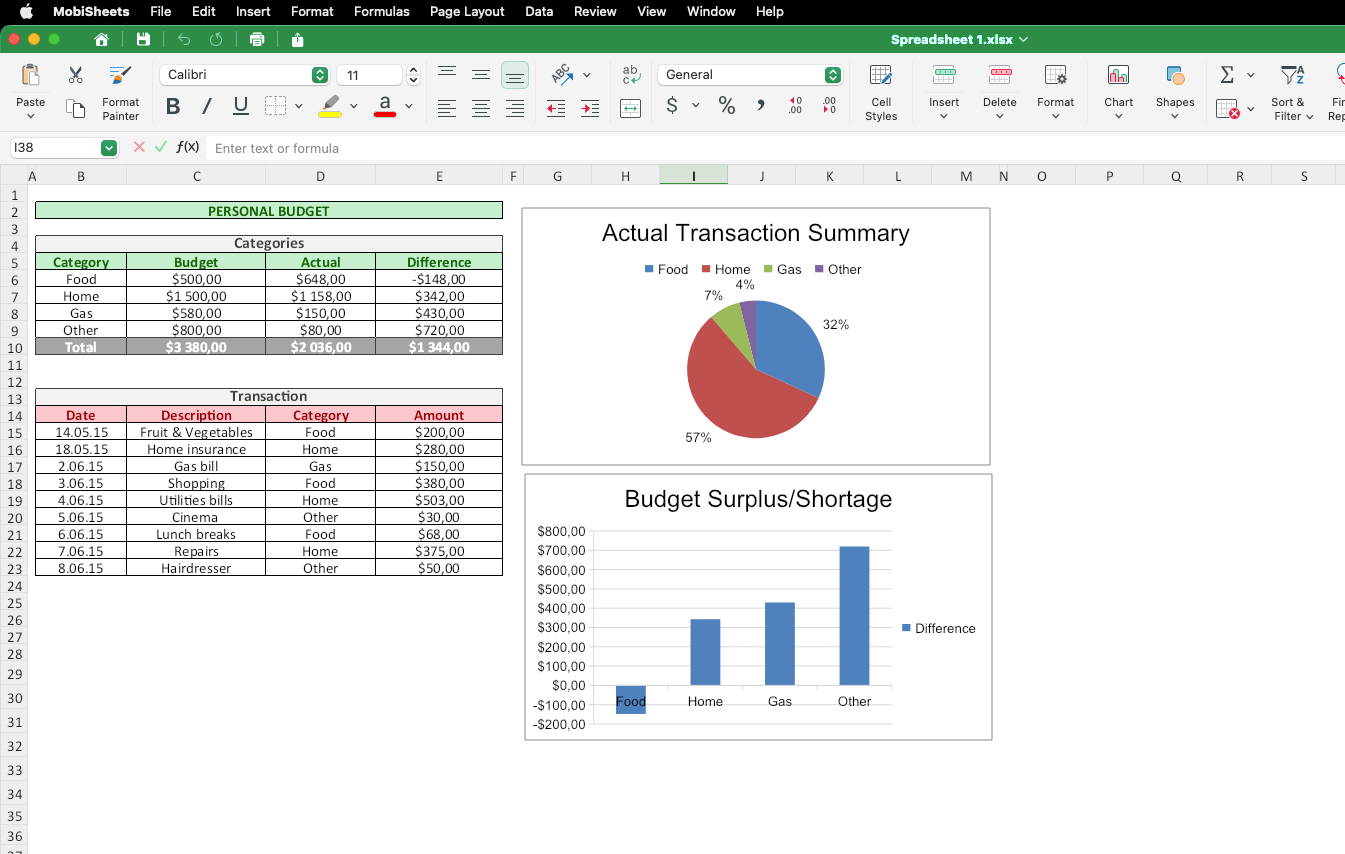Screen dimensions: 1345x854
Task: Open the General number format dropdown
Action: tap(832, 74)
